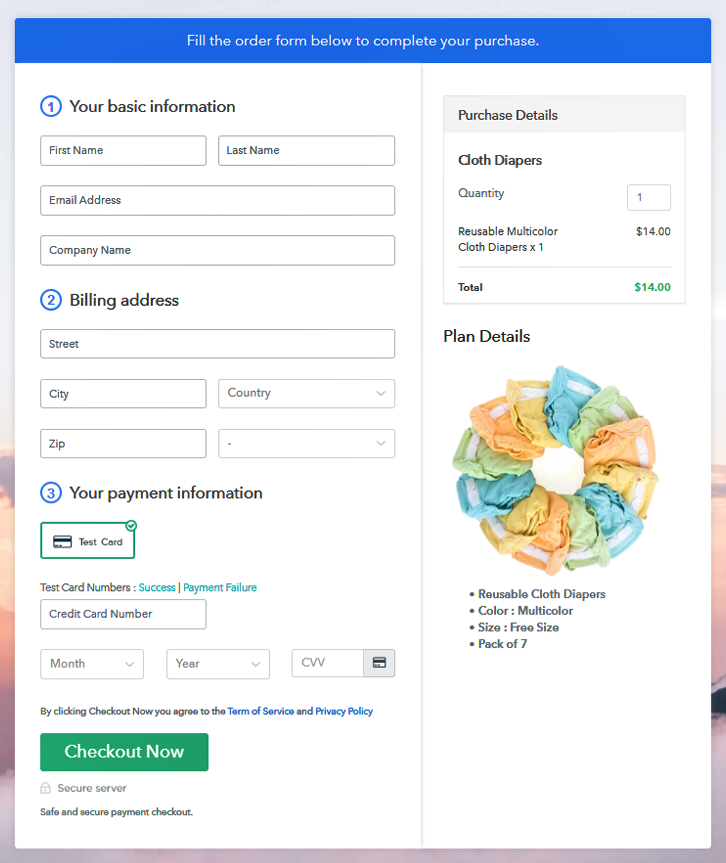This screenshot has width=726, height=863.
Task: Click the green checkmark on Test Card
Action: click(x=131, y=526)
